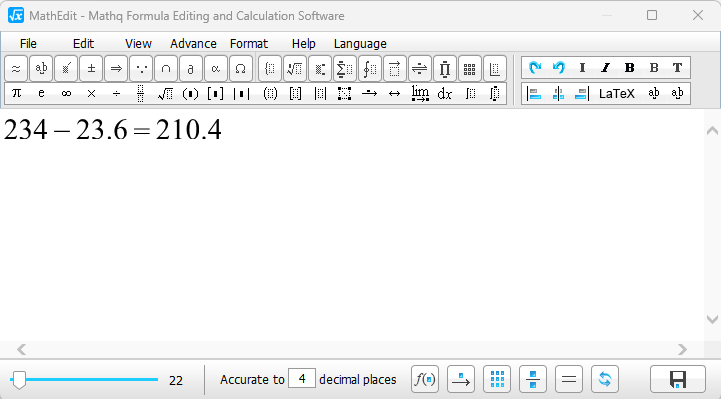
Task: Insert the pi symbol
Action: (x=17, y=93)
